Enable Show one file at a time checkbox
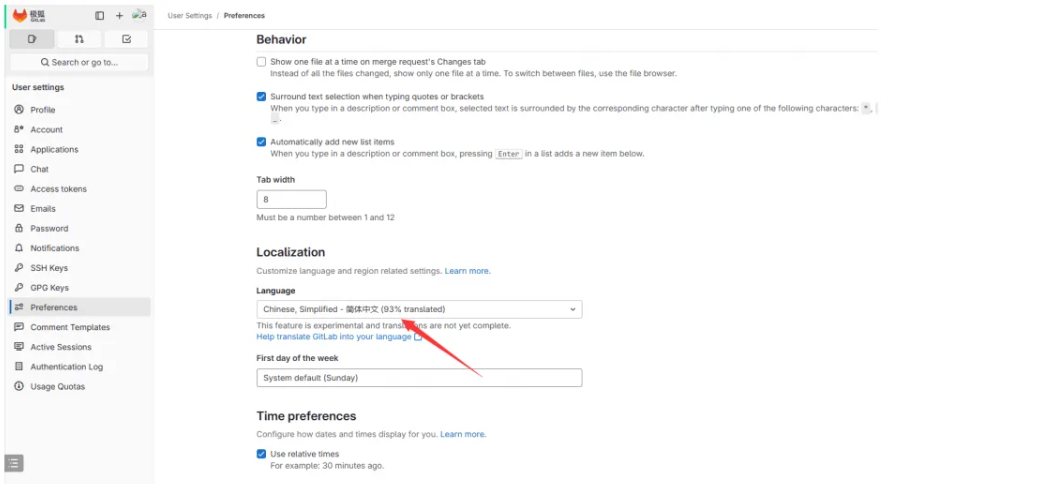The height and width of the screenshot is (484, 1044). click(261, 61)
